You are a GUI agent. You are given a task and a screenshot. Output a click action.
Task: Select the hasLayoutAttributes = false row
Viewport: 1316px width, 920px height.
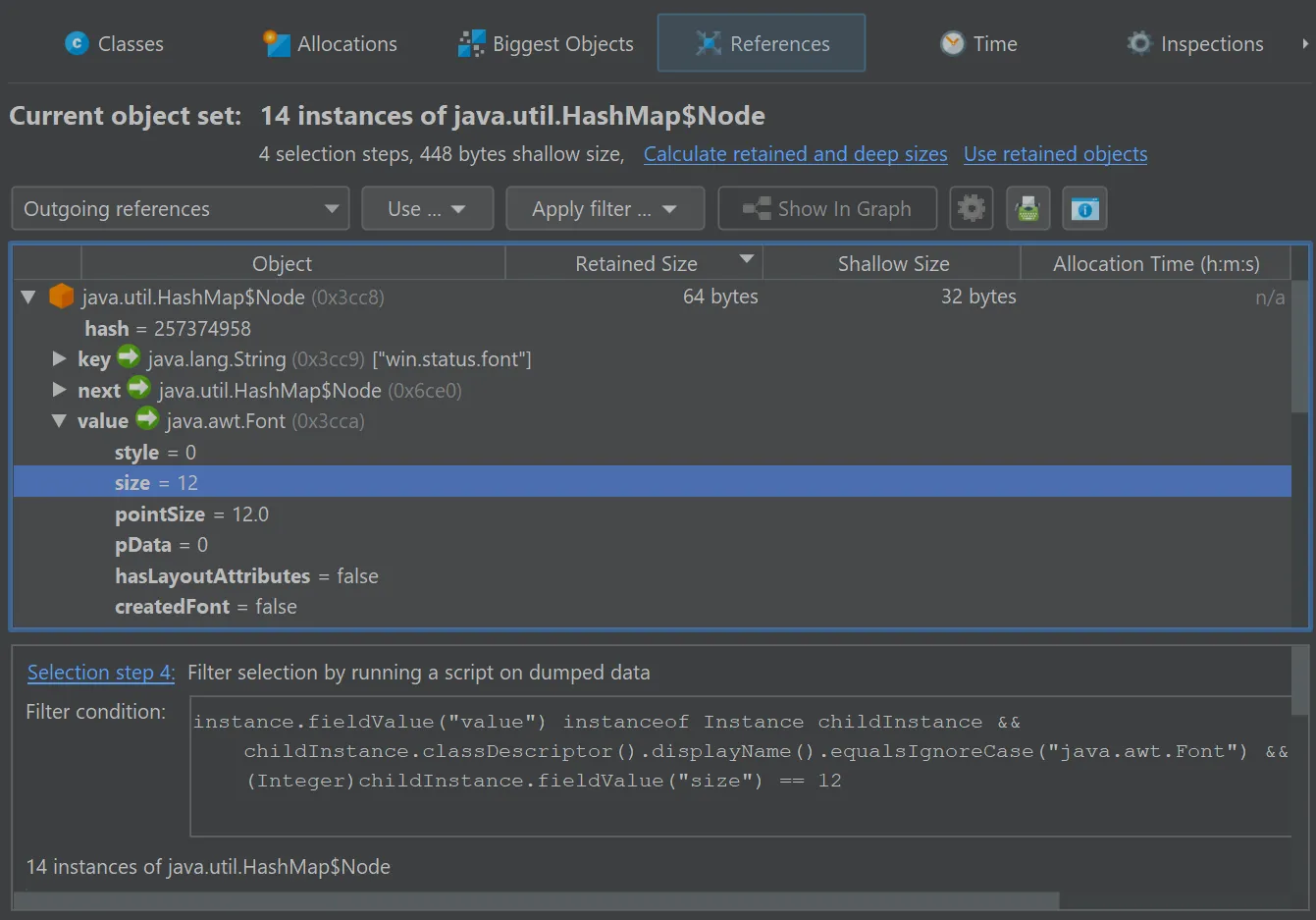tap(653, 576)
